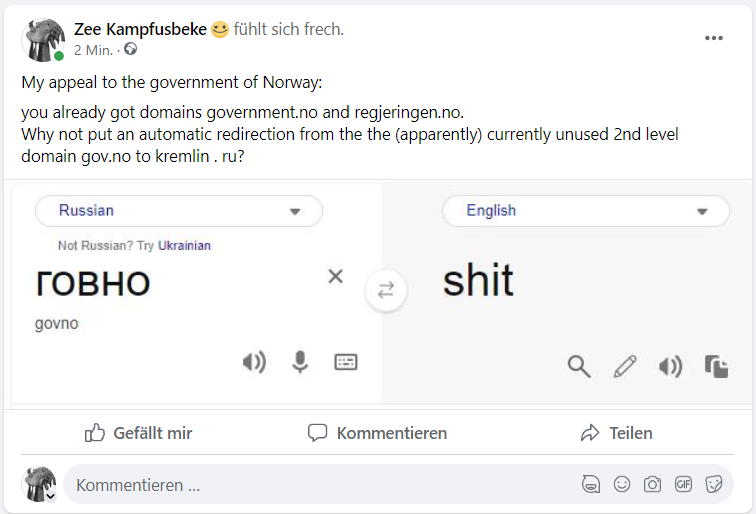Play English translation speaker icon
The width and height of the screenshot is (756, 514).
(670, 366)
